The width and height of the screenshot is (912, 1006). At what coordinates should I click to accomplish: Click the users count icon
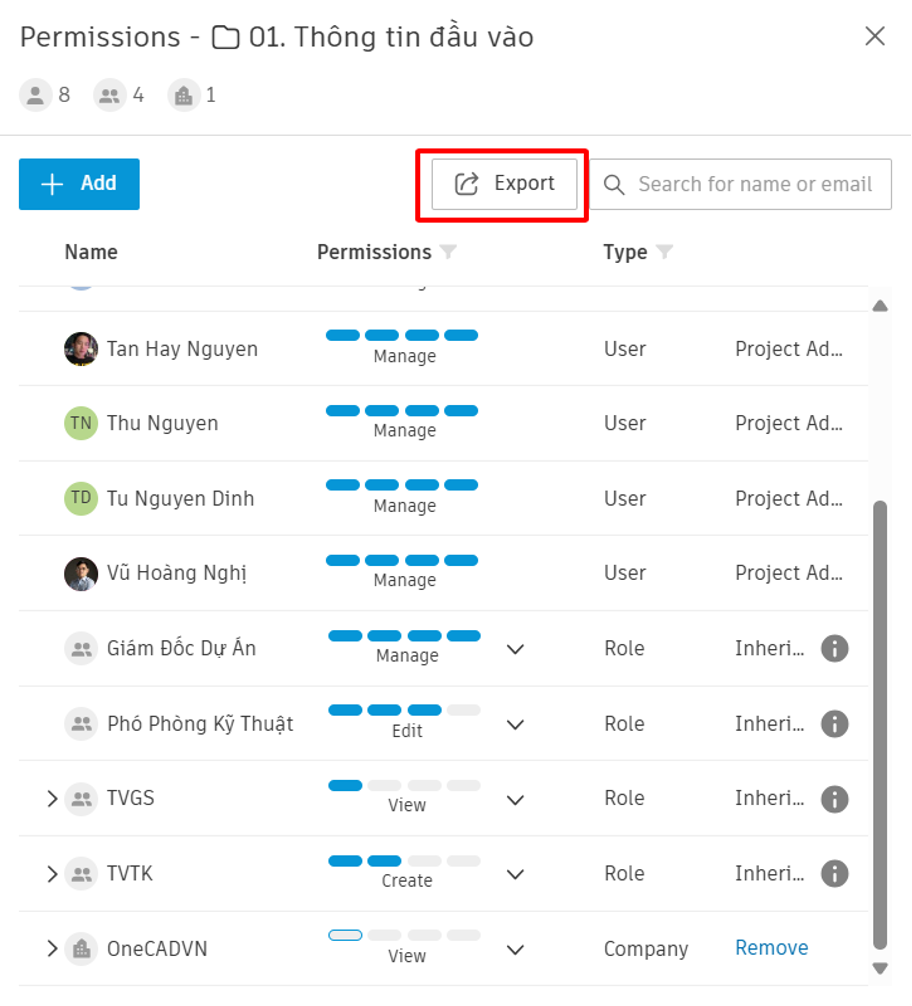[x=35, y=96]
